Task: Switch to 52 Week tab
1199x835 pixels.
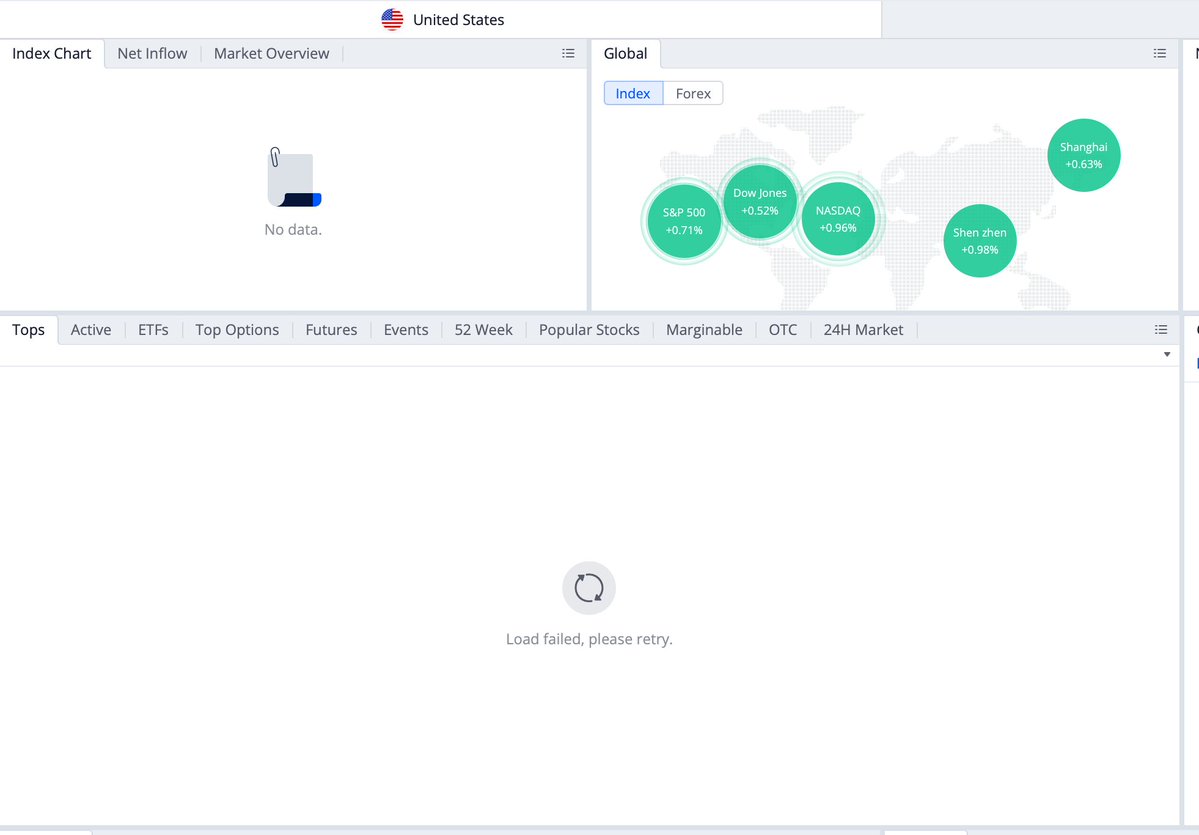Action: [x=483, y=330]
